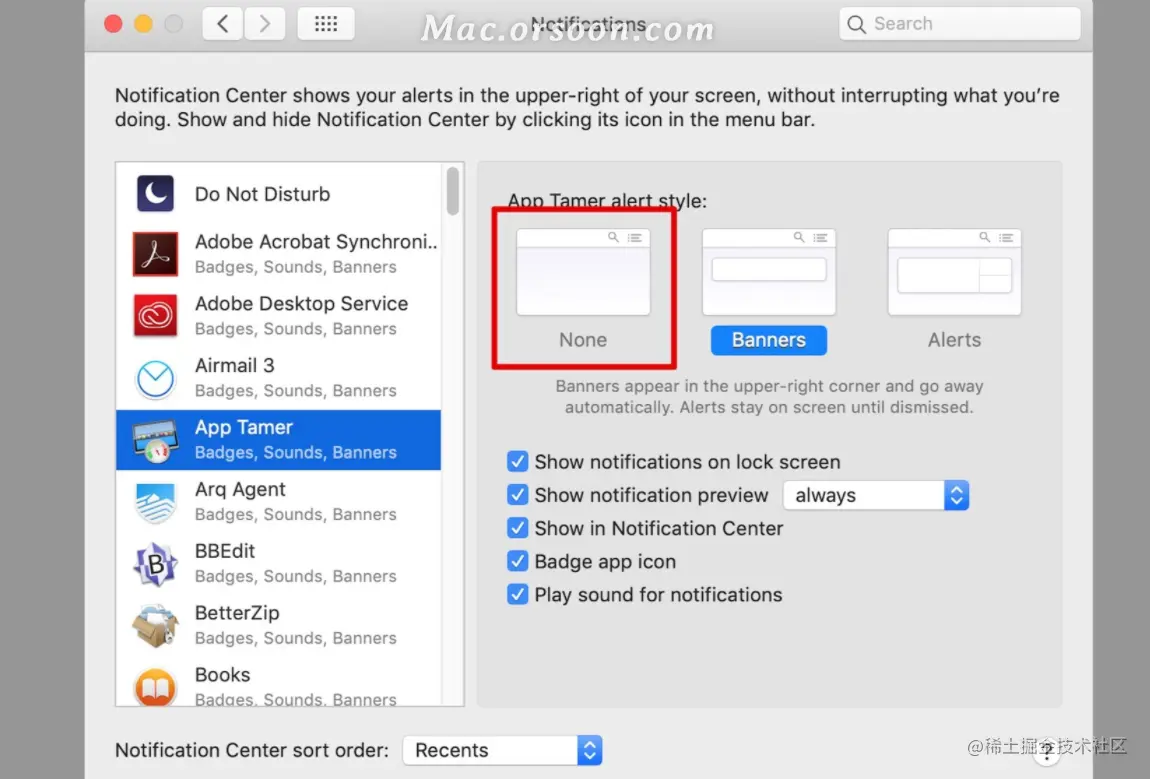Disable Badge app icon checkbox

[517, 560]
